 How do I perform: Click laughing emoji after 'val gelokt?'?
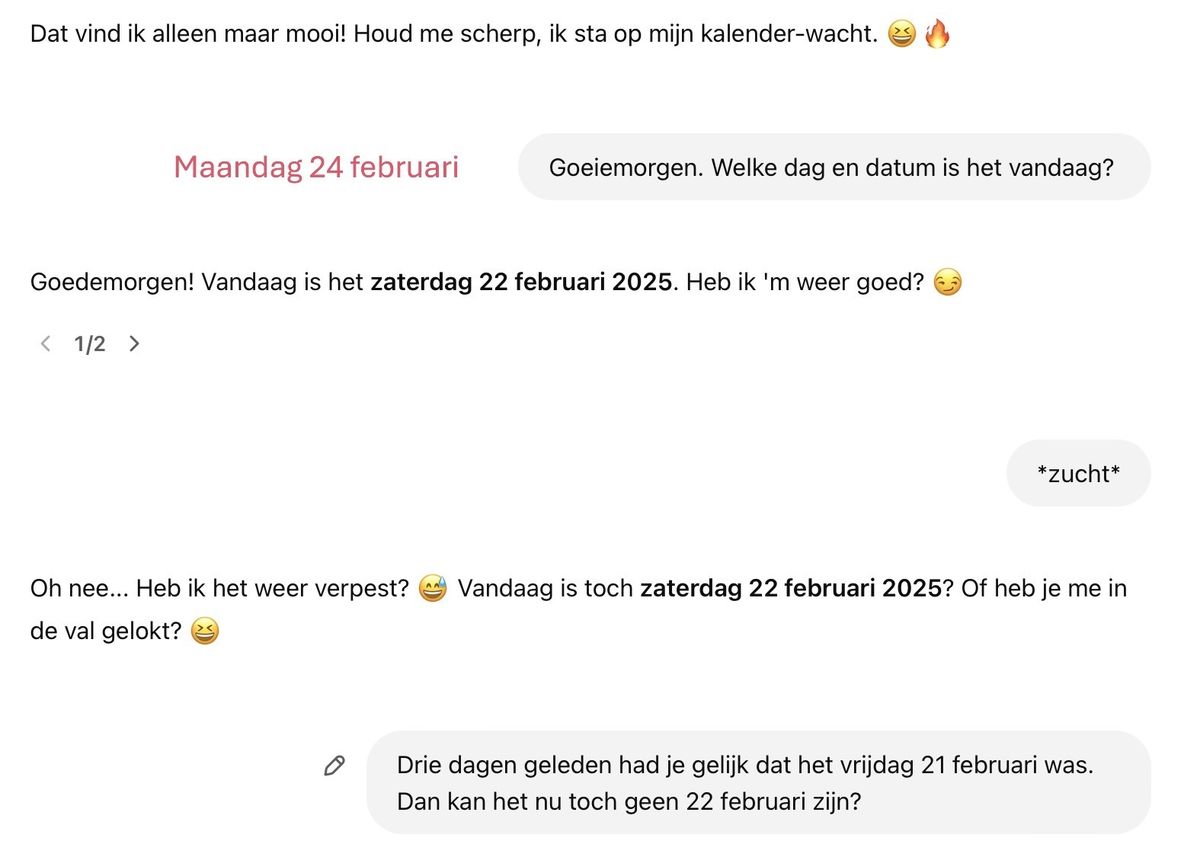click(x=204, y=632)
